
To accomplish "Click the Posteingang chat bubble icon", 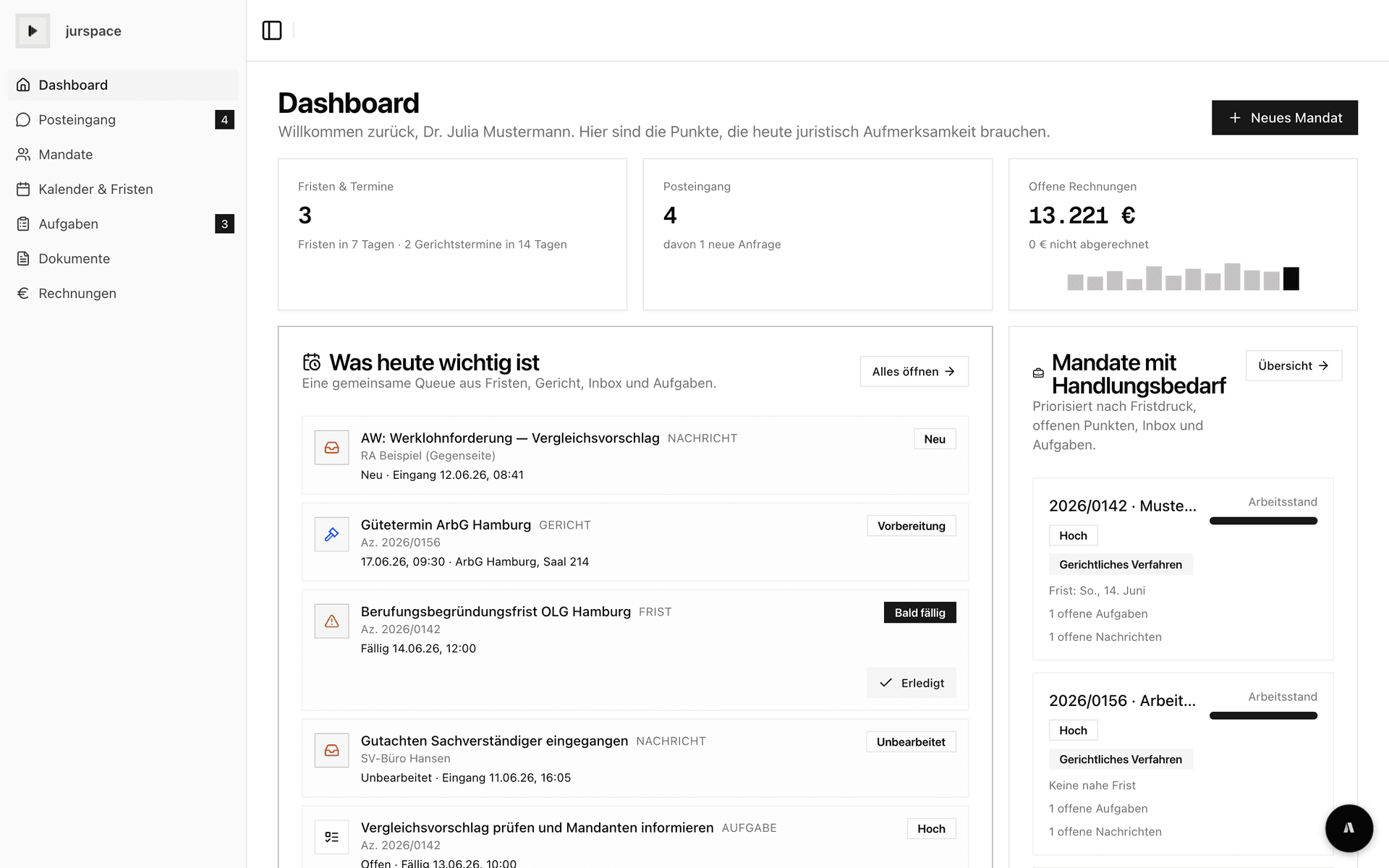I will (x=23, y=119).
